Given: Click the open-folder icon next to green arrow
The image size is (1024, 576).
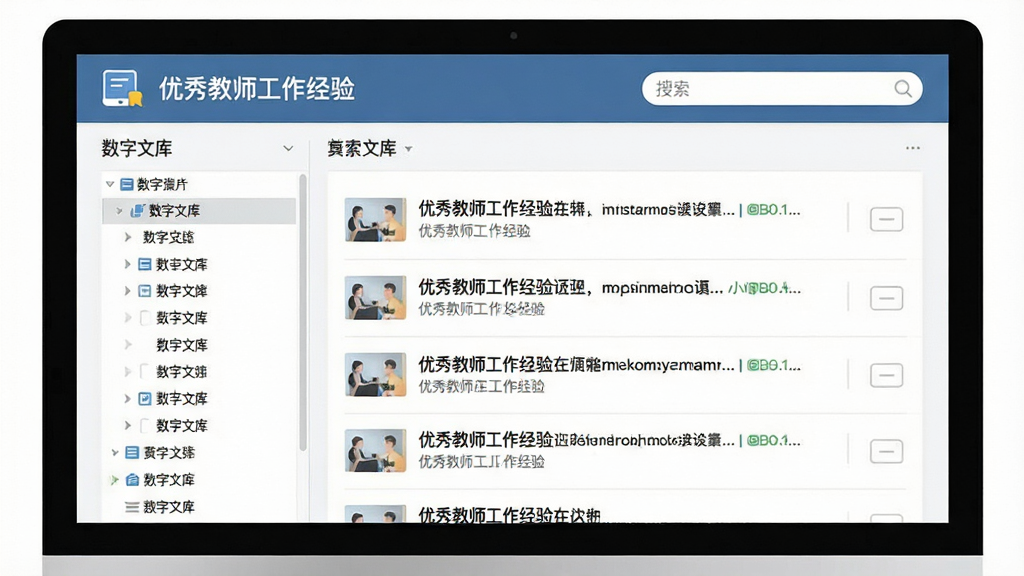Looking at the screenshot, I should tap(132, 480).
